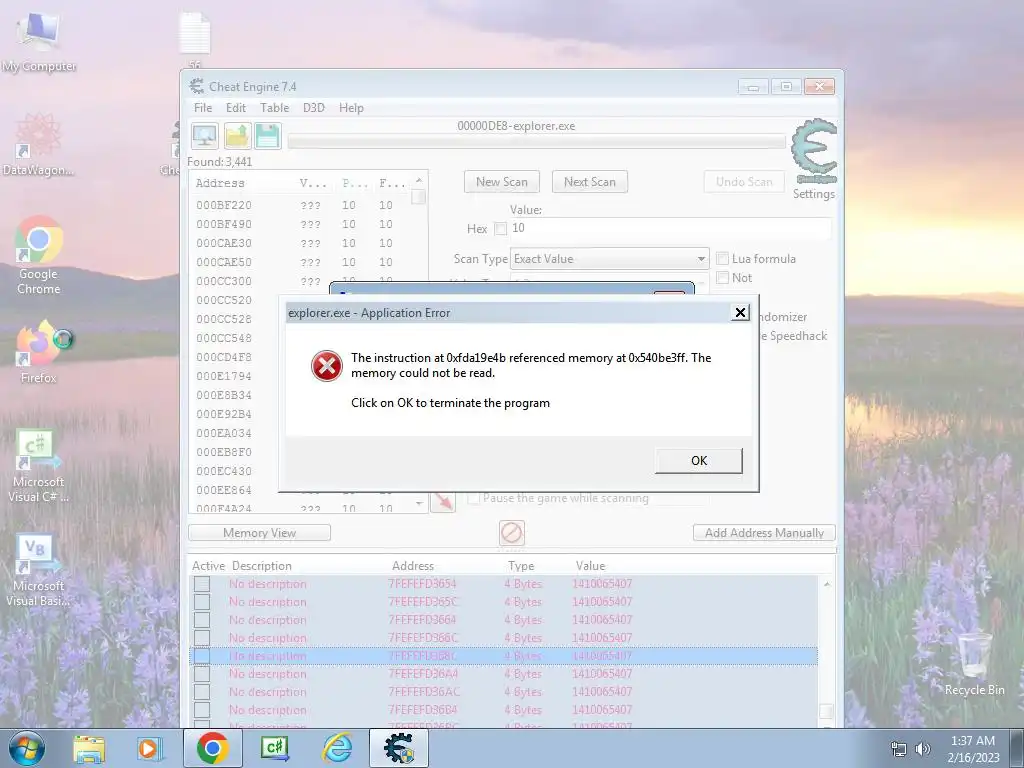The width and height of the screenshot is (1024, 768).
Task: Close the explorer.exe Application Error dialog
Action: coord(740,313)
